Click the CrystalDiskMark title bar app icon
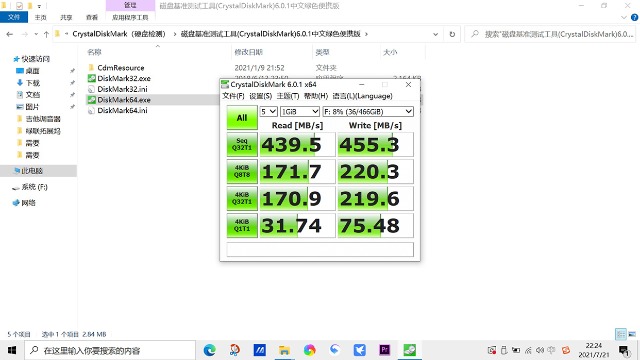Viewport: 640px width, 360px height. pyautogui.click(x=225, y=84)
